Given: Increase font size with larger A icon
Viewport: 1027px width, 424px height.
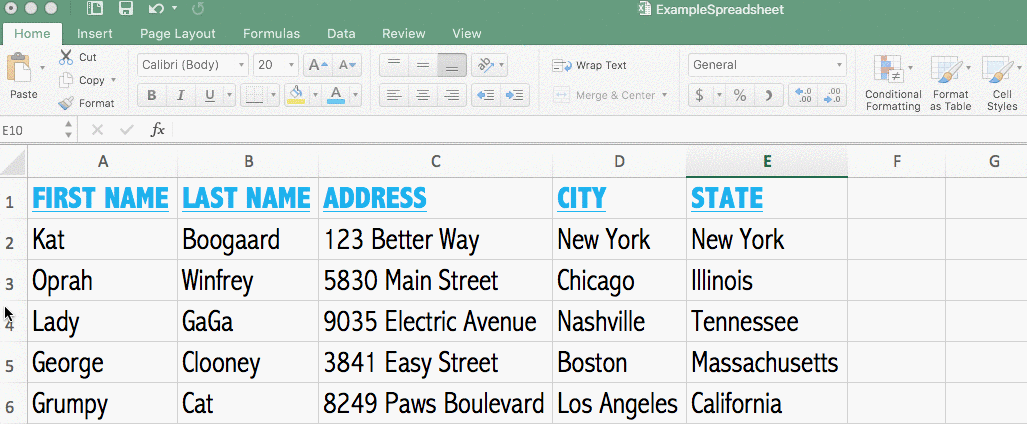Looking at the screenshot, I should tap(317, 65).
